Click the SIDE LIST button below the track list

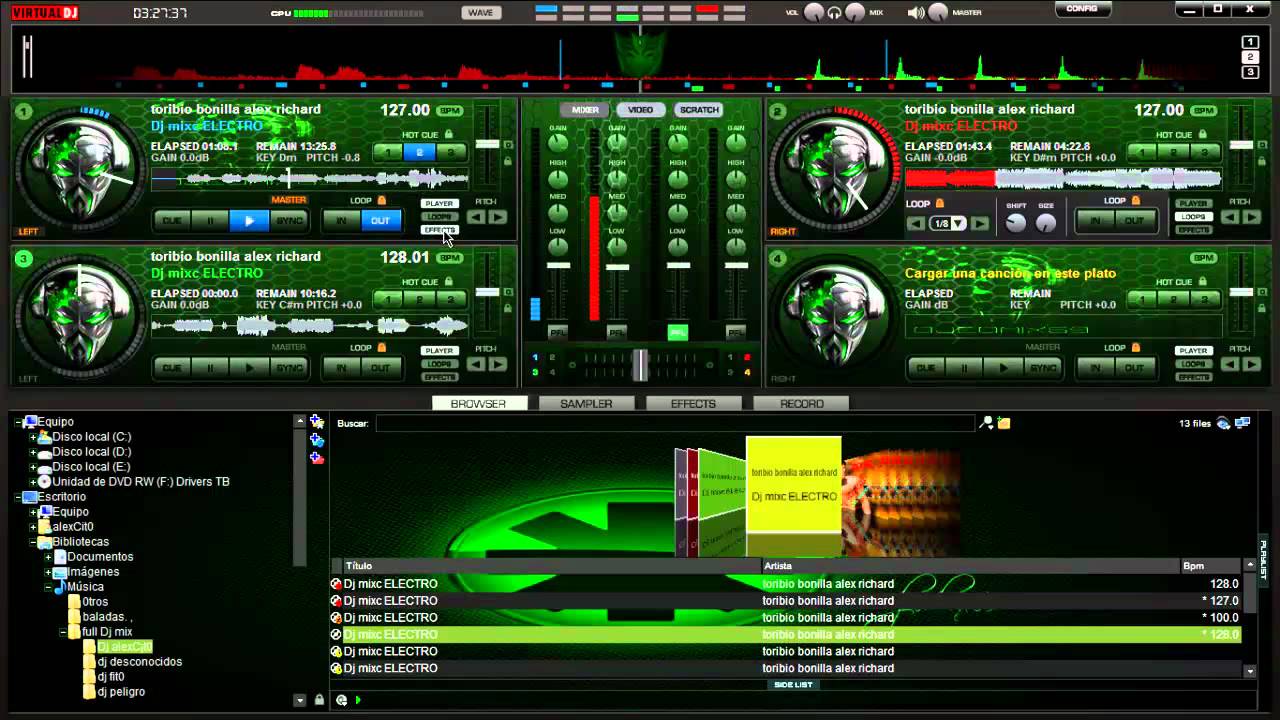pos(793,685)
